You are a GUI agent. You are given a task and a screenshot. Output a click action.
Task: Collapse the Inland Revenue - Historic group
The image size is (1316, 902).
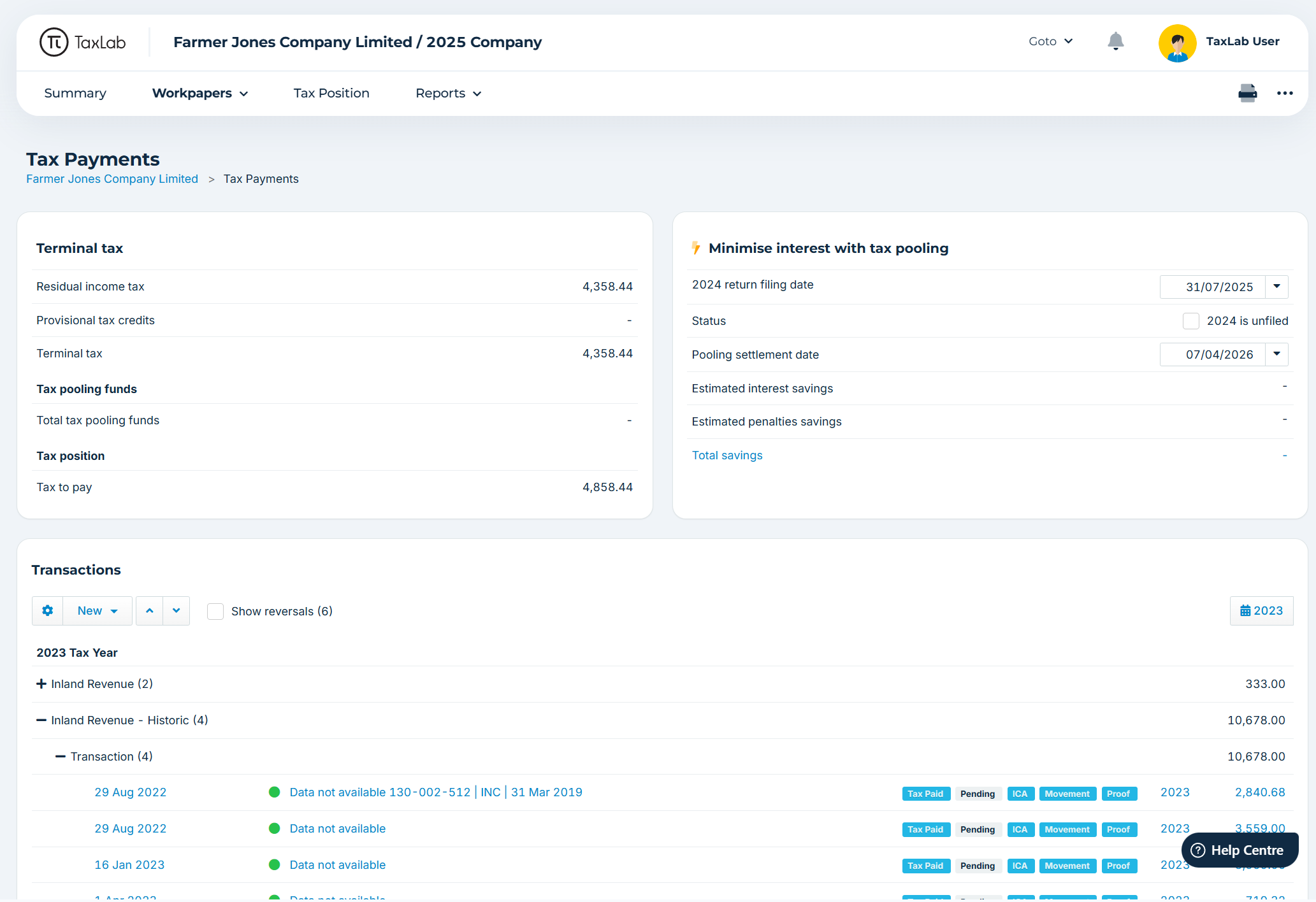[x=41, y=720]
